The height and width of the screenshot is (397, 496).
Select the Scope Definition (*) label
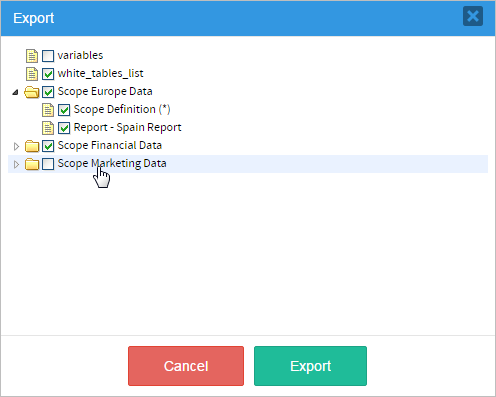(122, 109)
